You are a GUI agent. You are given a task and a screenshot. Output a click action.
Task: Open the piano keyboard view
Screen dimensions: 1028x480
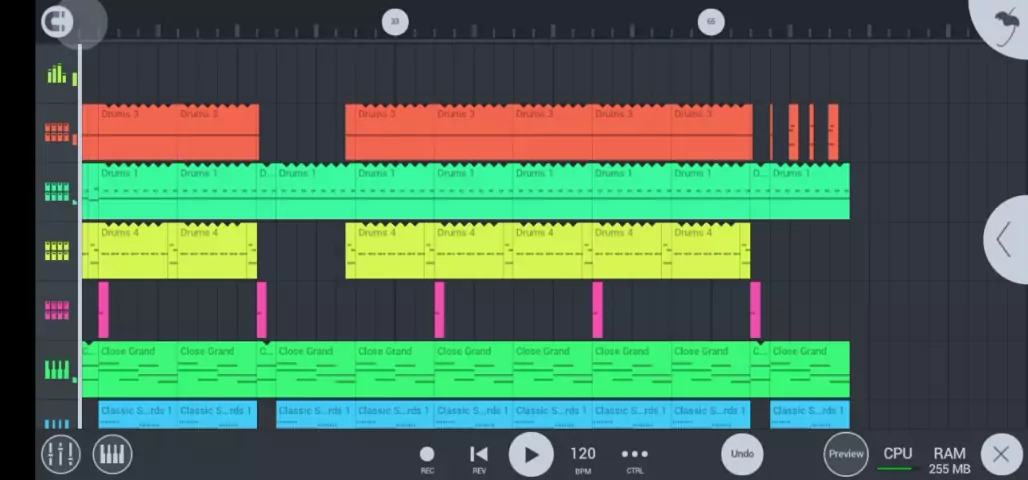click(112, 454)
